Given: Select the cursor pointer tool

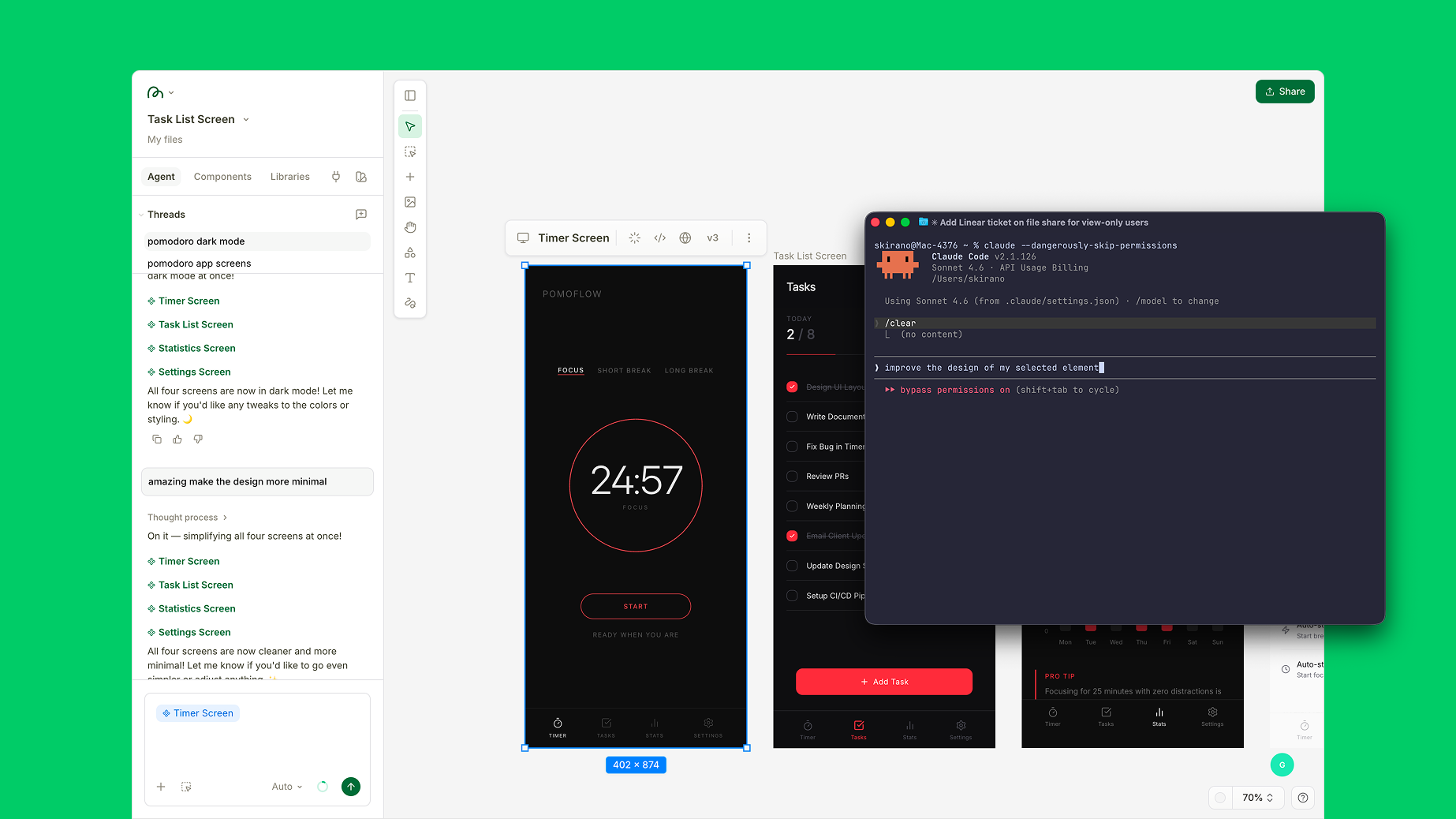Looking at the screenshot, I should coord(410,126).
